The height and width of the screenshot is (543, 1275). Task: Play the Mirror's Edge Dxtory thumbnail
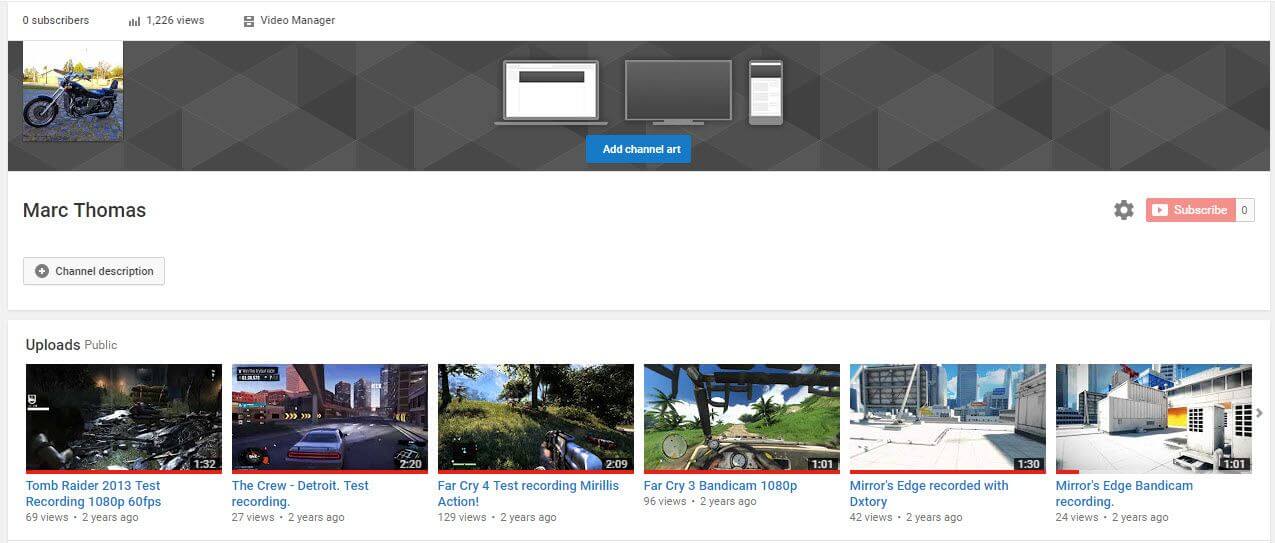(948, 418)
